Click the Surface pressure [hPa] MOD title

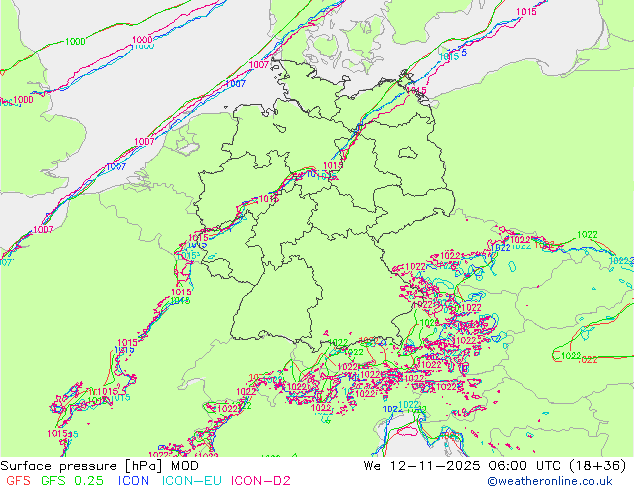(x=99, y=466)
